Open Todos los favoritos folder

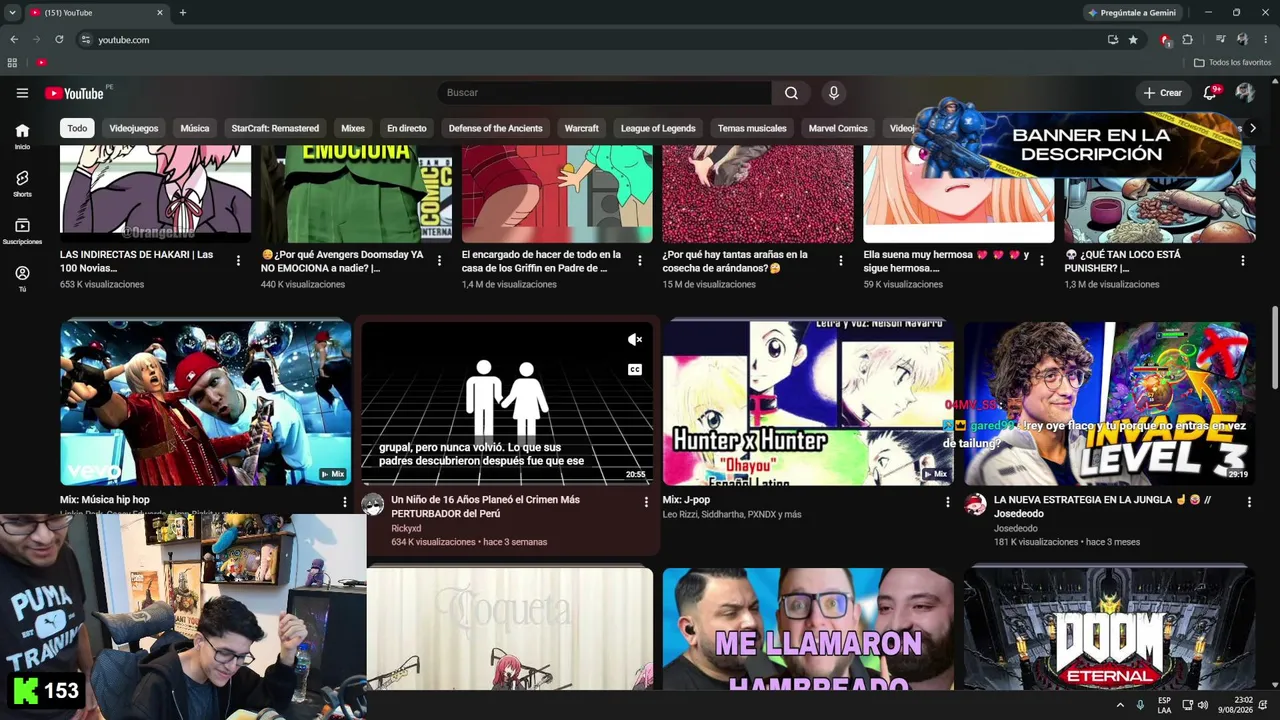pos(1233,63)
